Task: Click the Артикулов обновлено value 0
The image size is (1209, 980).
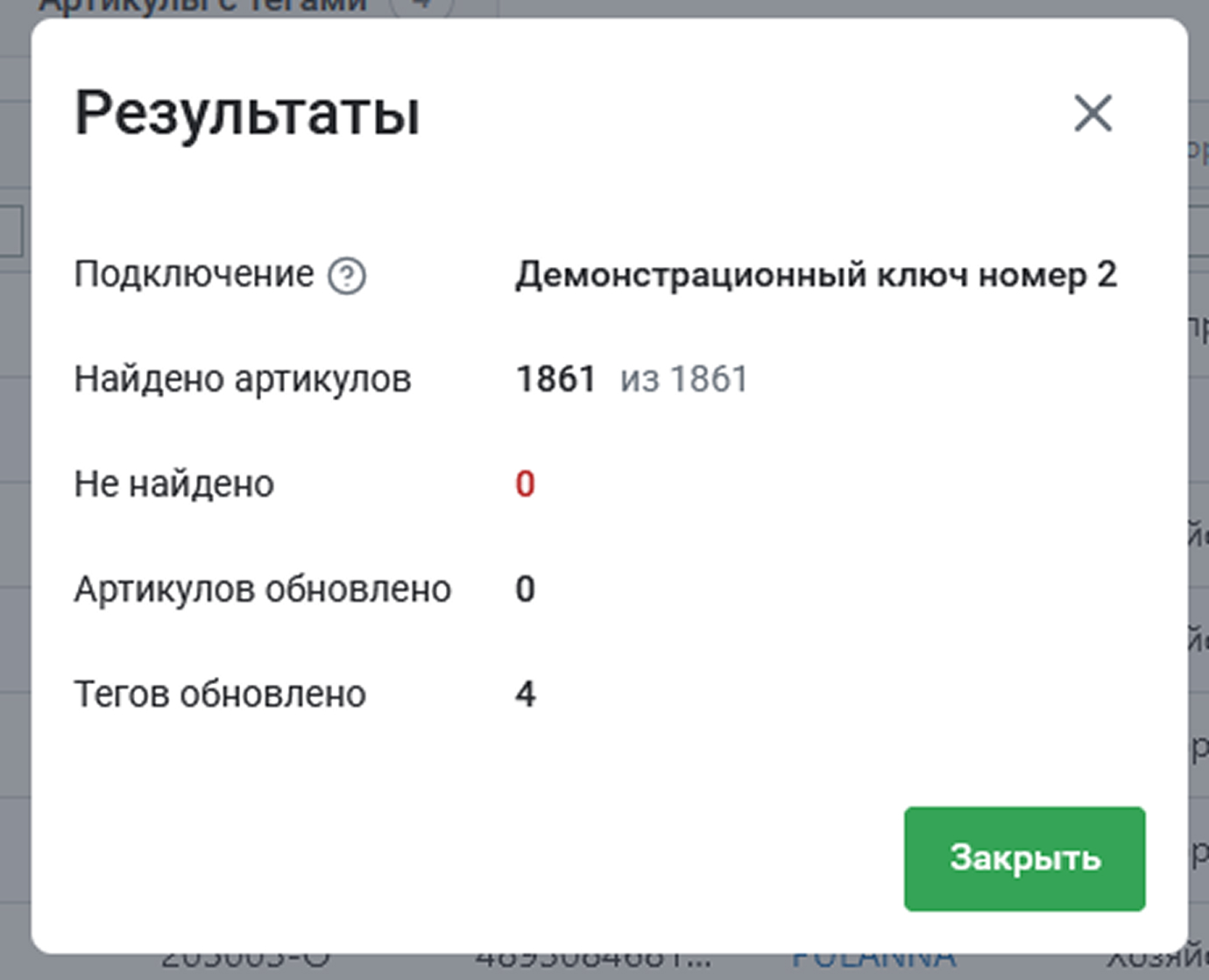Action: pos(525,589)
